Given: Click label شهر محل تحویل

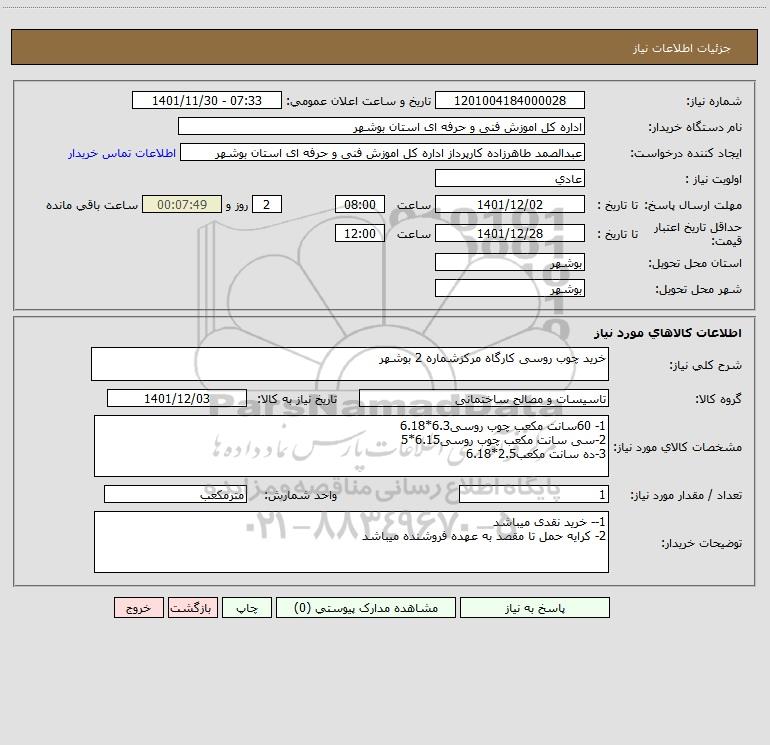Looking at the screenshot, I should pos(699,290).
